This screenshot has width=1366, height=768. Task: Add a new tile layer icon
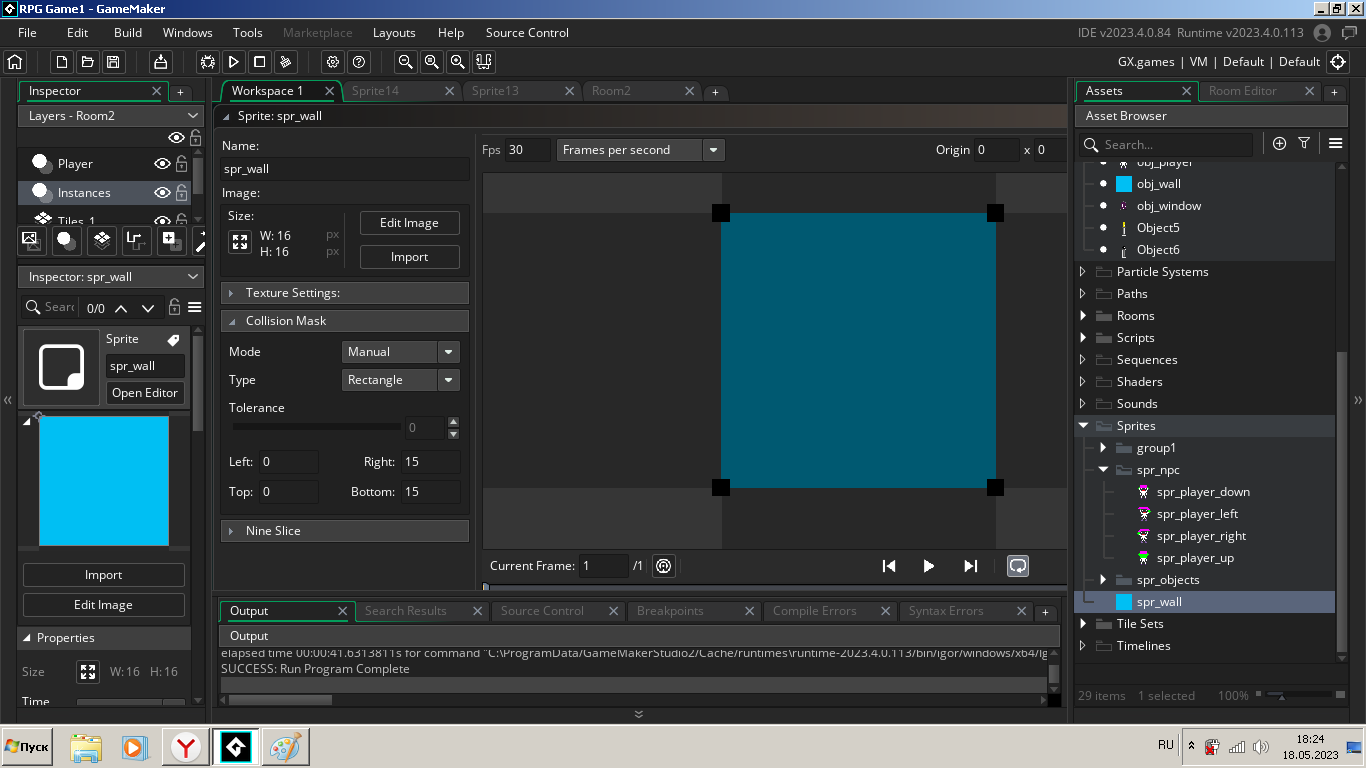[x=101, y=240]
